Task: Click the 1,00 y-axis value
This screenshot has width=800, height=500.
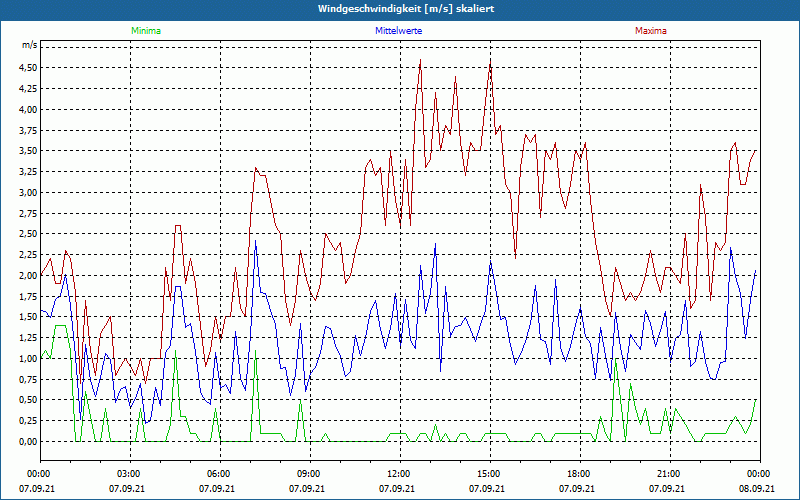Action: pos(28,359)
